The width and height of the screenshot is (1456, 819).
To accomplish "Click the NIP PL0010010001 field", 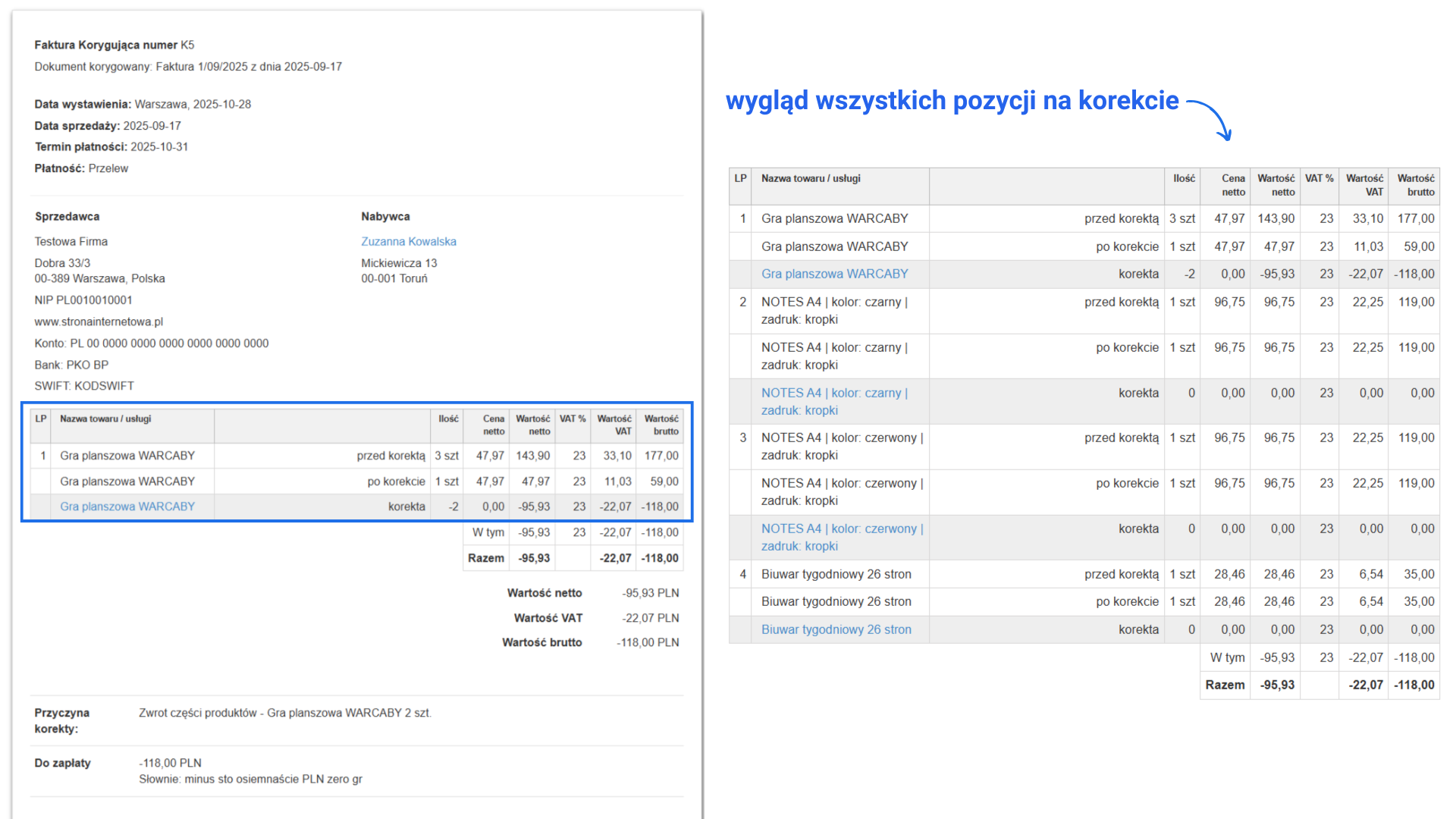I will (x=83, y=300).
